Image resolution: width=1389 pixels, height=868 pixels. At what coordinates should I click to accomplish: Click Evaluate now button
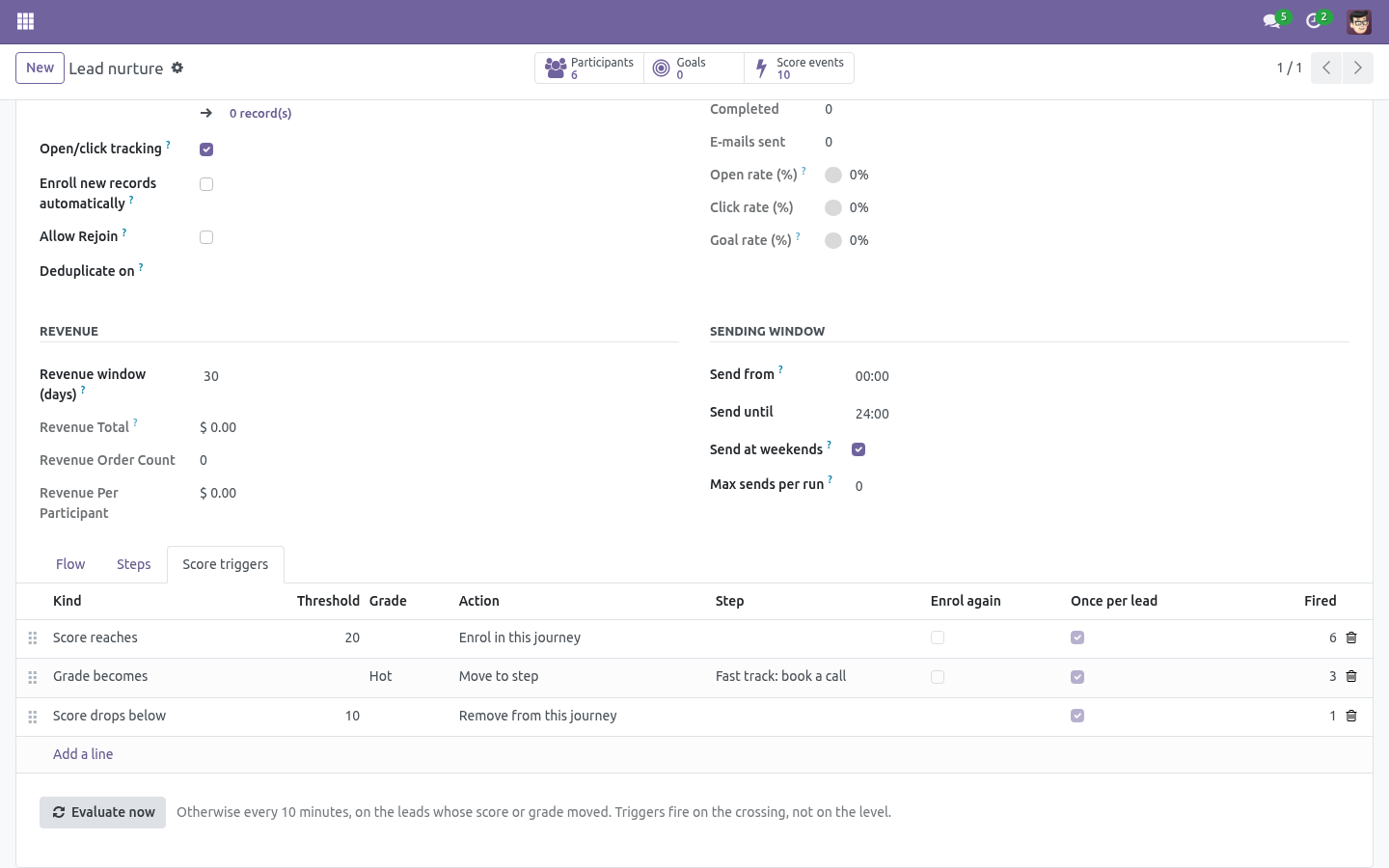102,812
